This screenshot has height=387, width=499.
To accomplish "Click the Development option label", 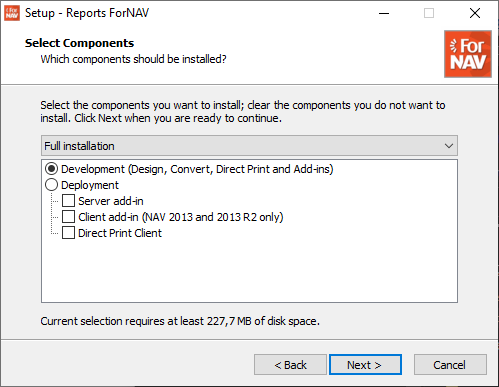I will click(197, 169).
